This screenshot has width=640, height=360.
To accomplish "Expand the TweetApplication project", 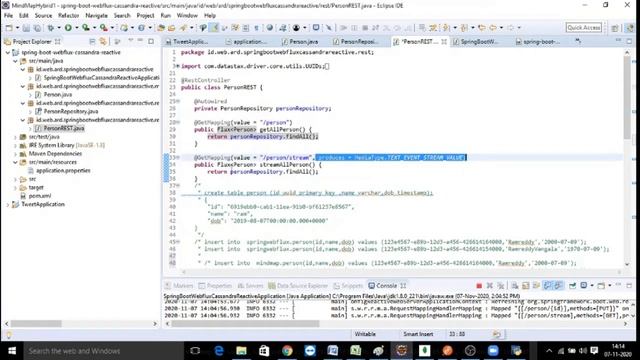I will point(7,204).
